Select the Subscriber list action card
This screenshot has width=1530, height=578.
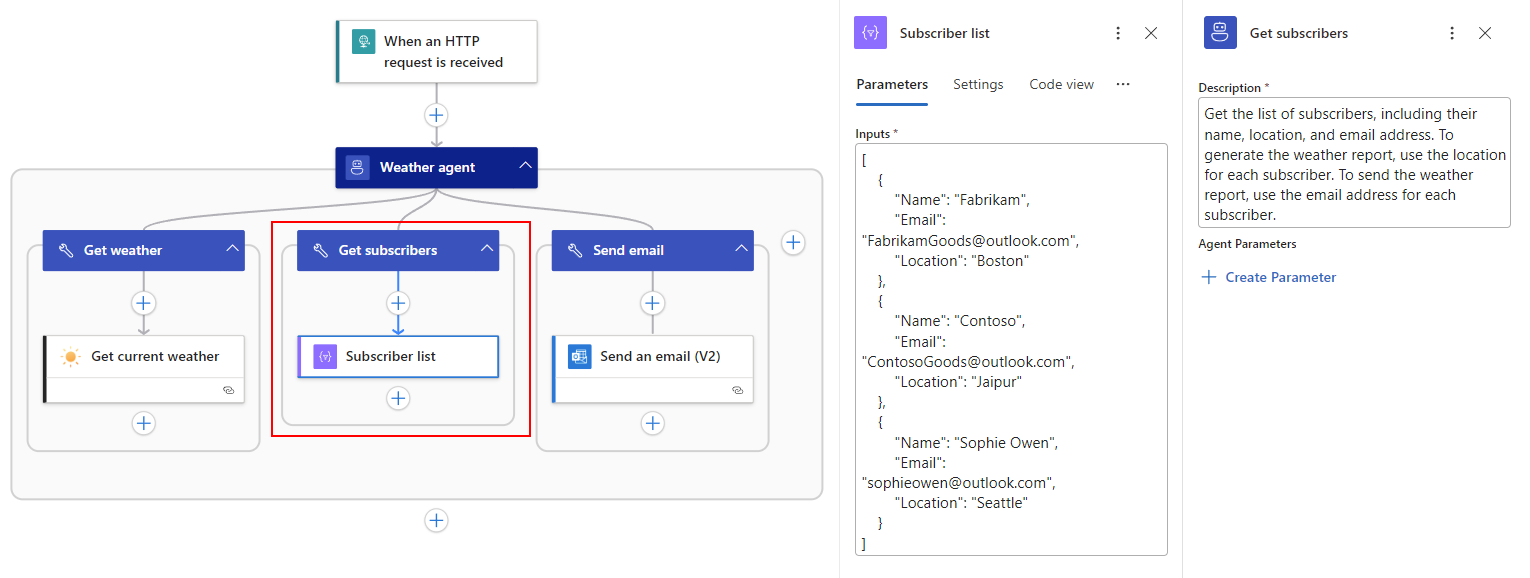[x=398, y=356]
